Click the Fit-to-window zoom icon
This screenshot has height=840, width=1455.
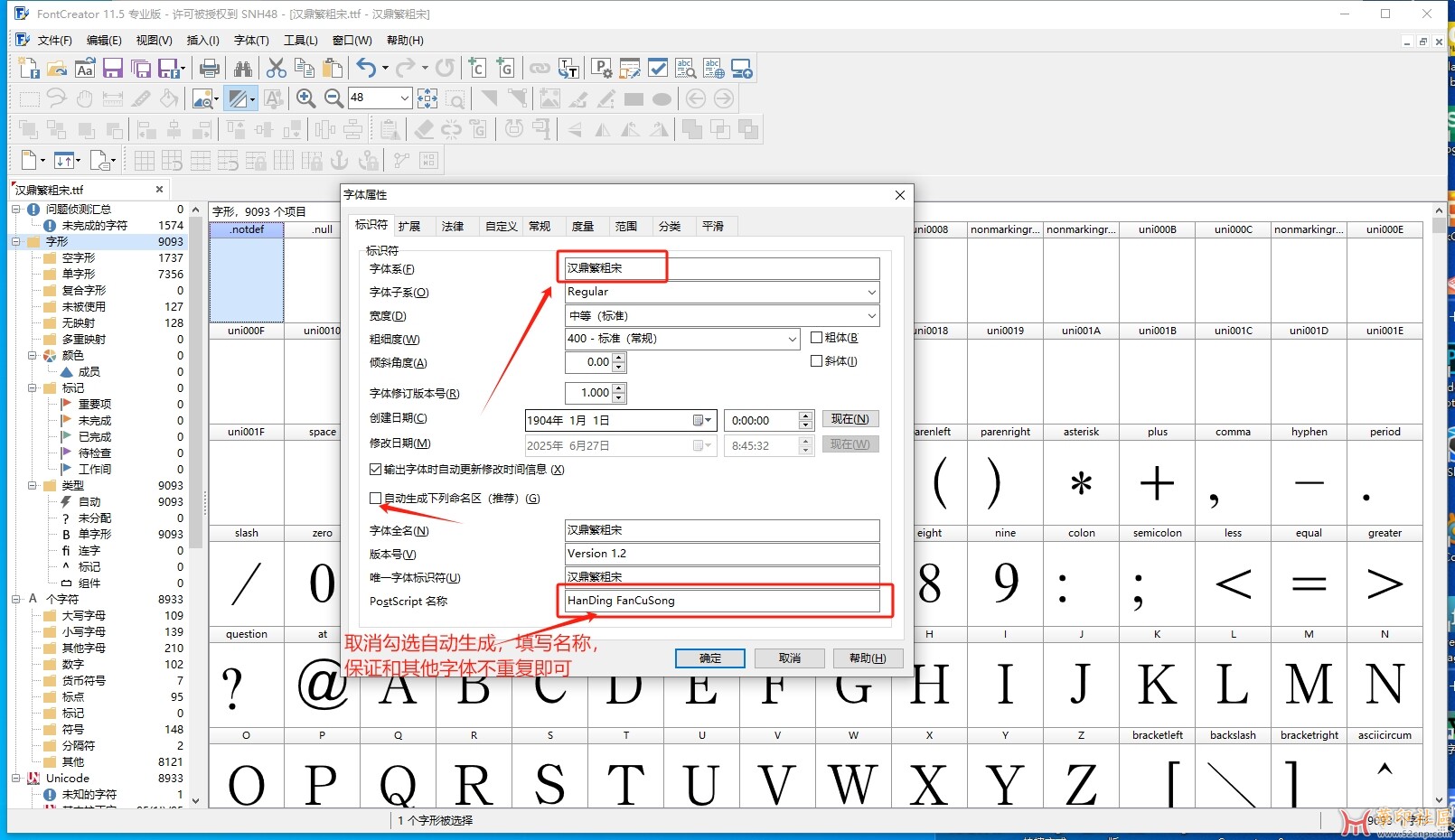427,98
